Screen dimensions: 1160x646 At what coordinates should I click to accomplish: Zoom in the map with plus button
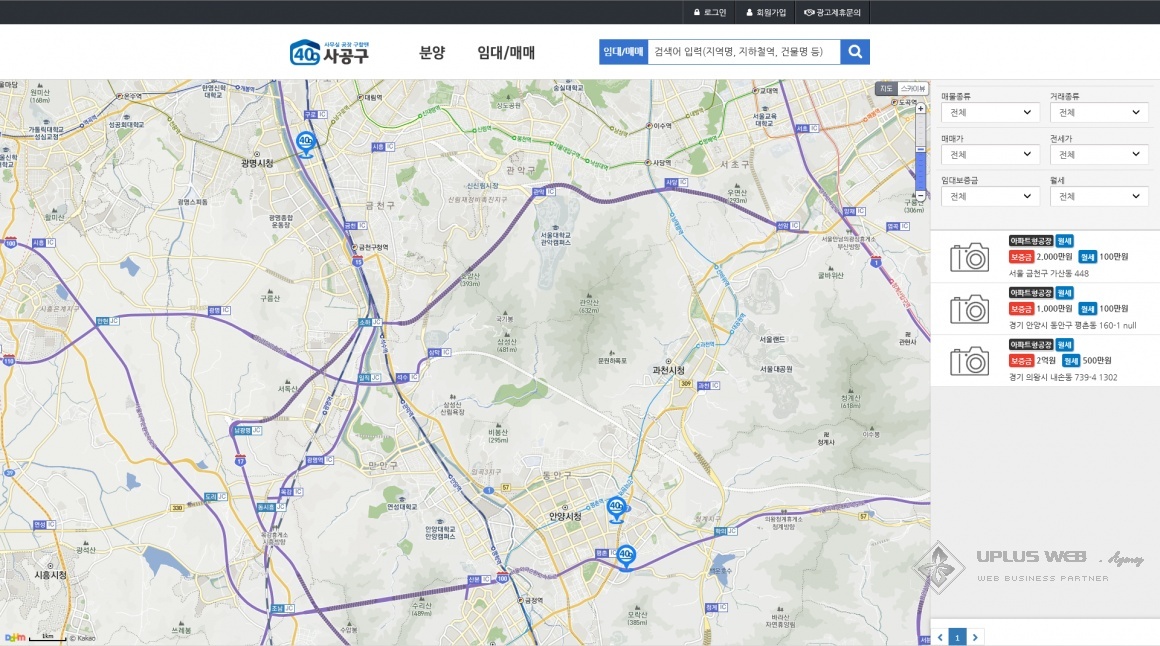[x=920, y=108]
